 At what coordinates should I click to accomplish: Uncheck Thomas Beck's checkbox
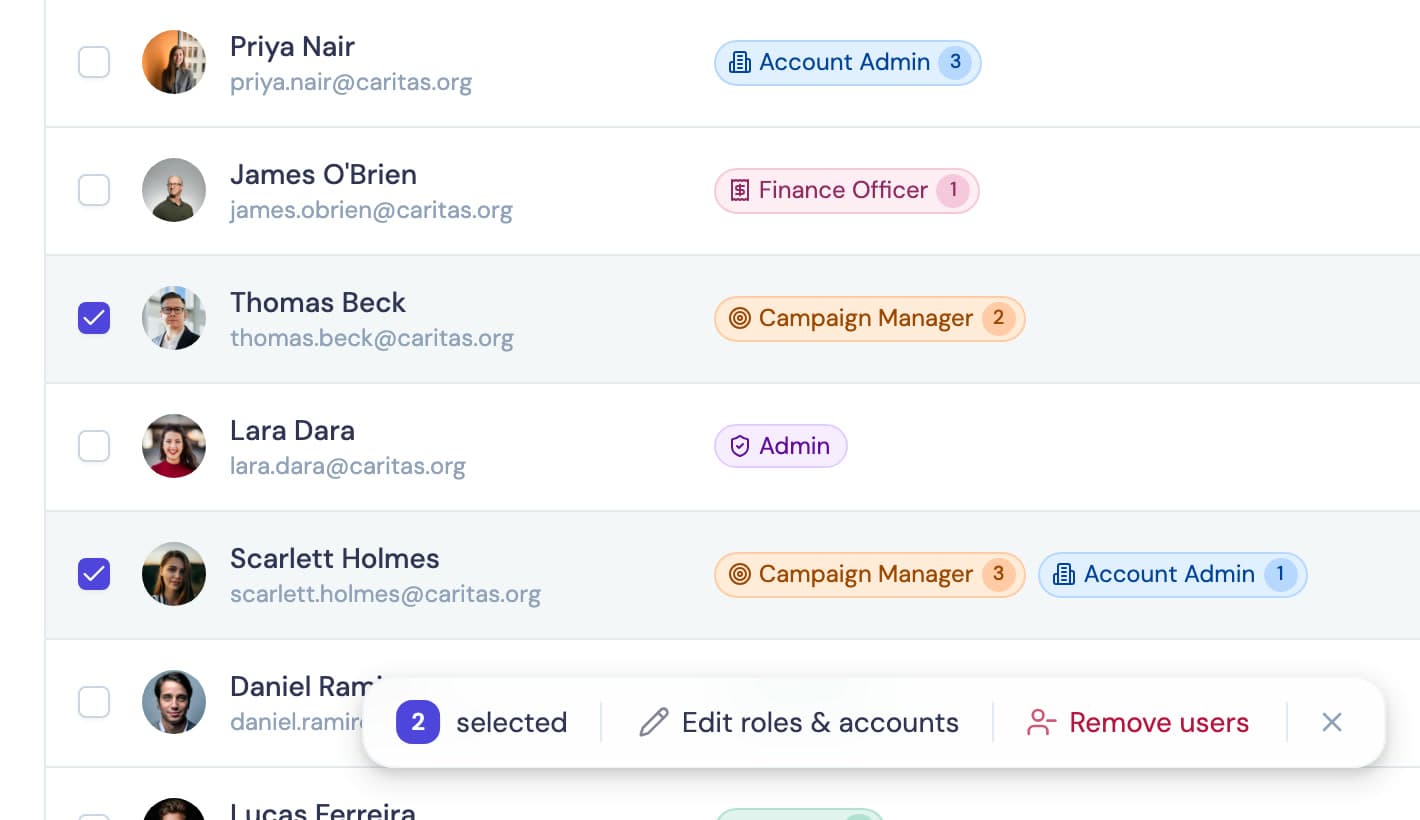click(94, 318)
